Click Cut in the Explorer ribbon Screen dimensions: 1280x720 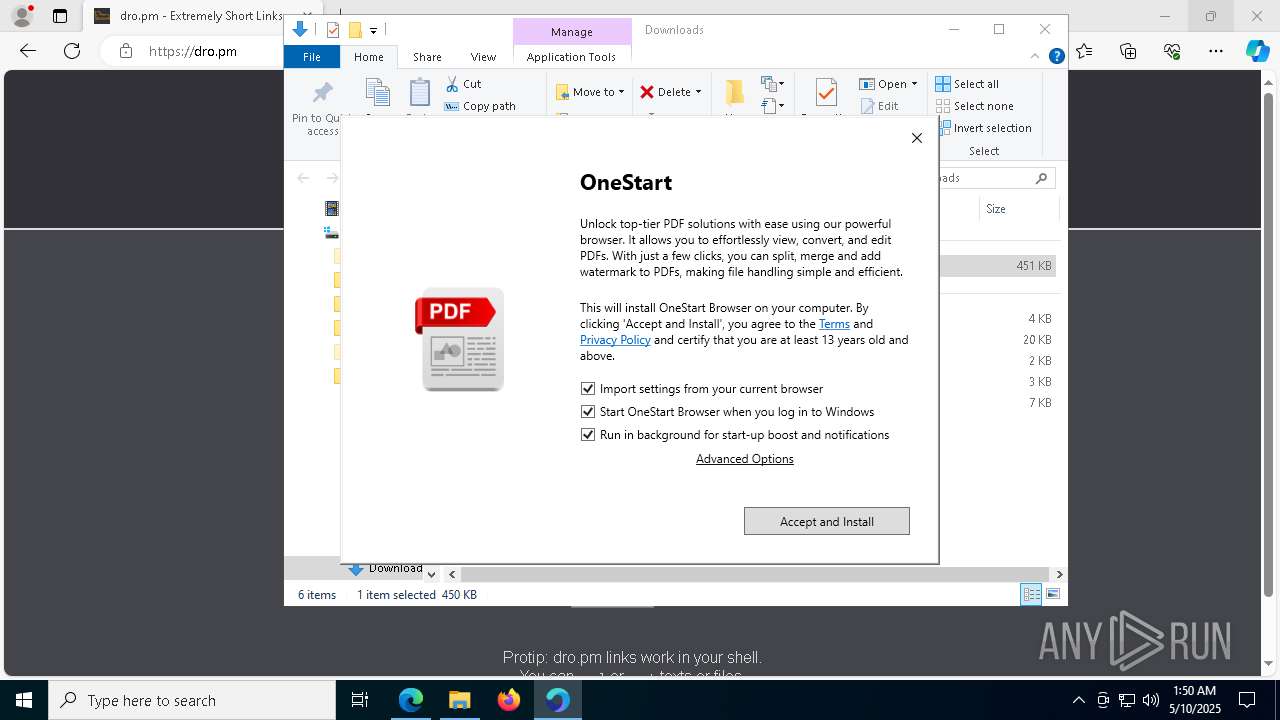(x=463, y=84)
